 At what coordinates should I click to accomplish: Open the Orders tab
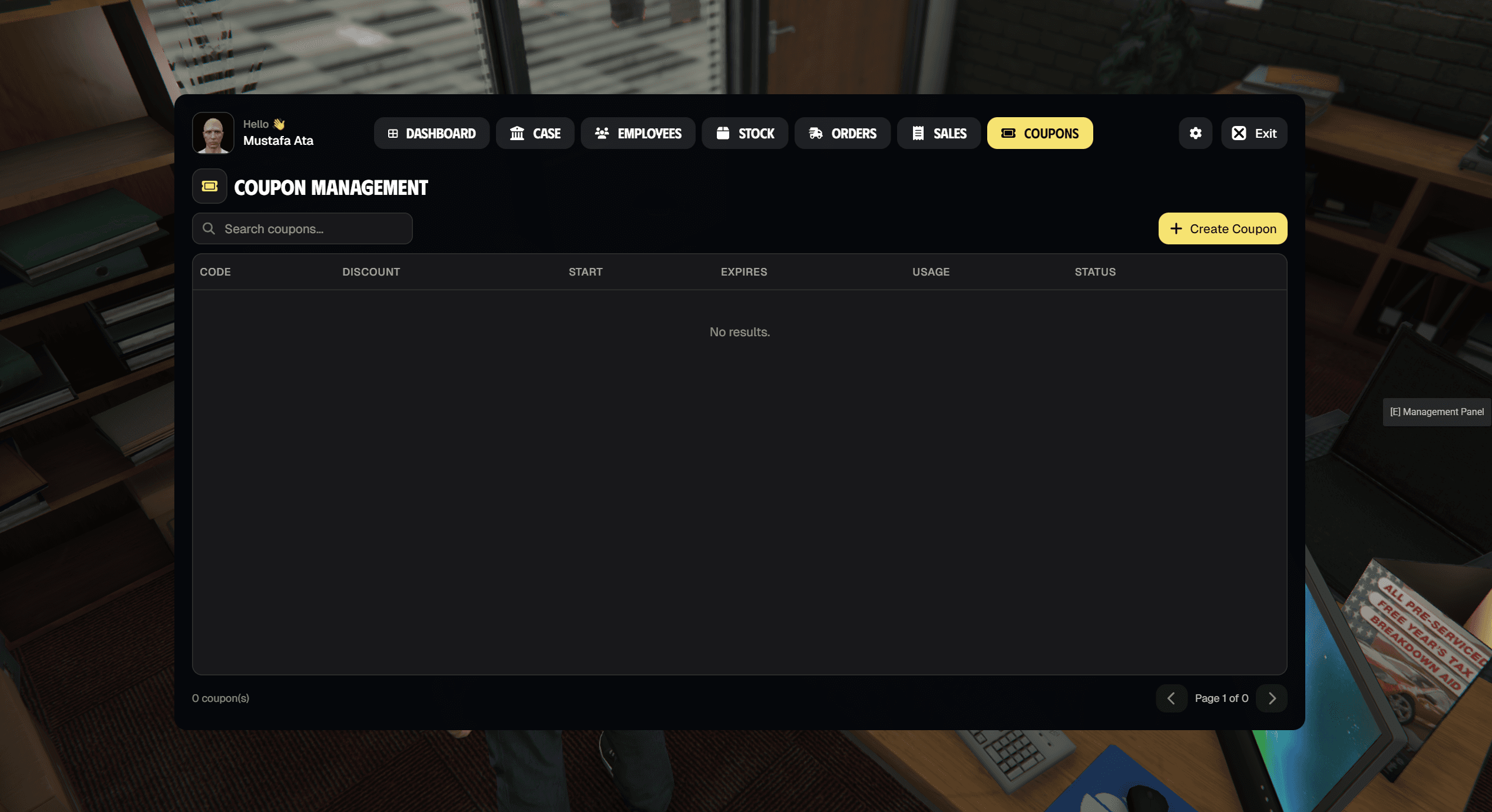(x=842, y=133)
